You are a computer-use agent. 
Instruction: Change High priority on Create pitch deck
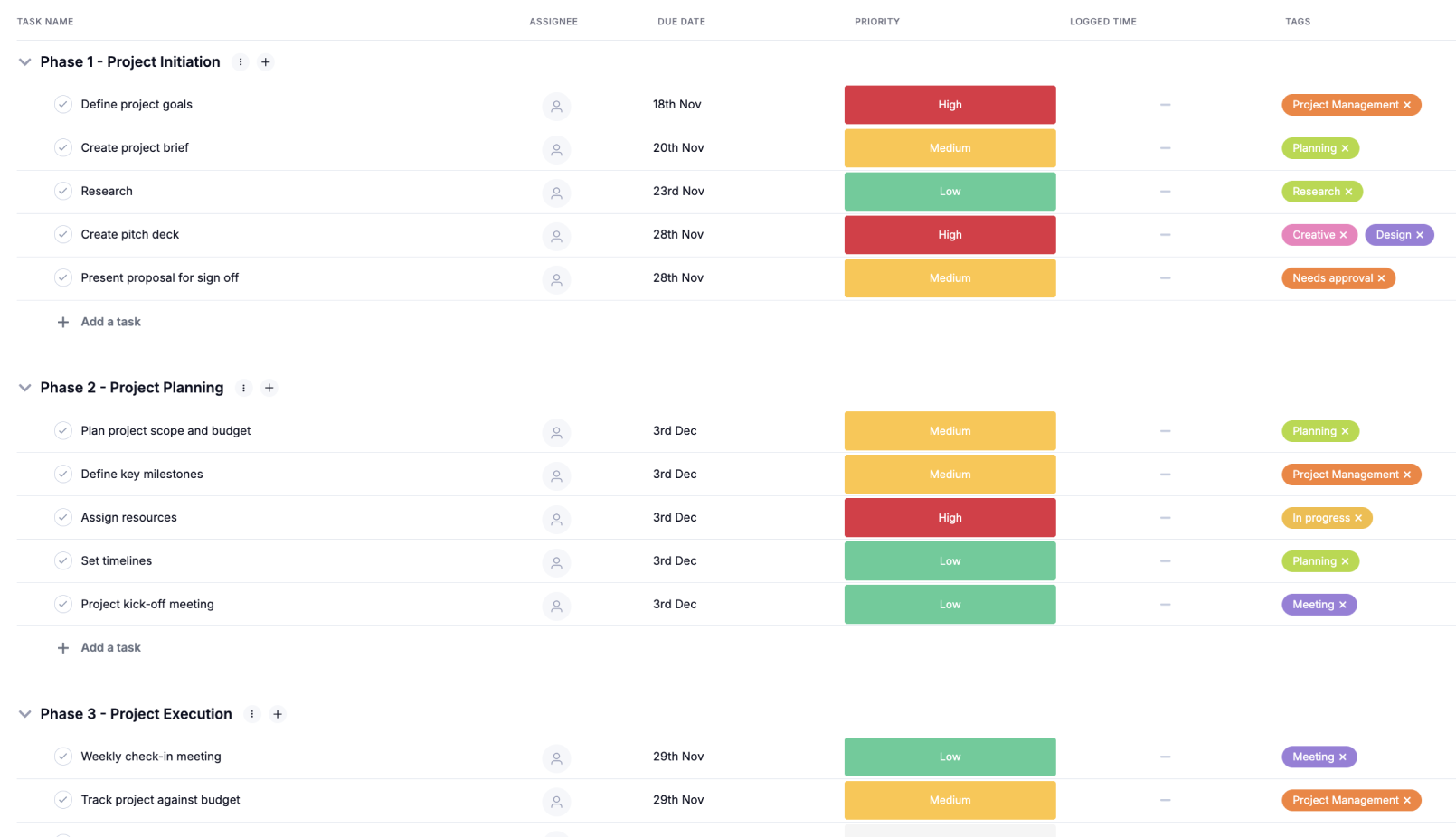[950, 235]
